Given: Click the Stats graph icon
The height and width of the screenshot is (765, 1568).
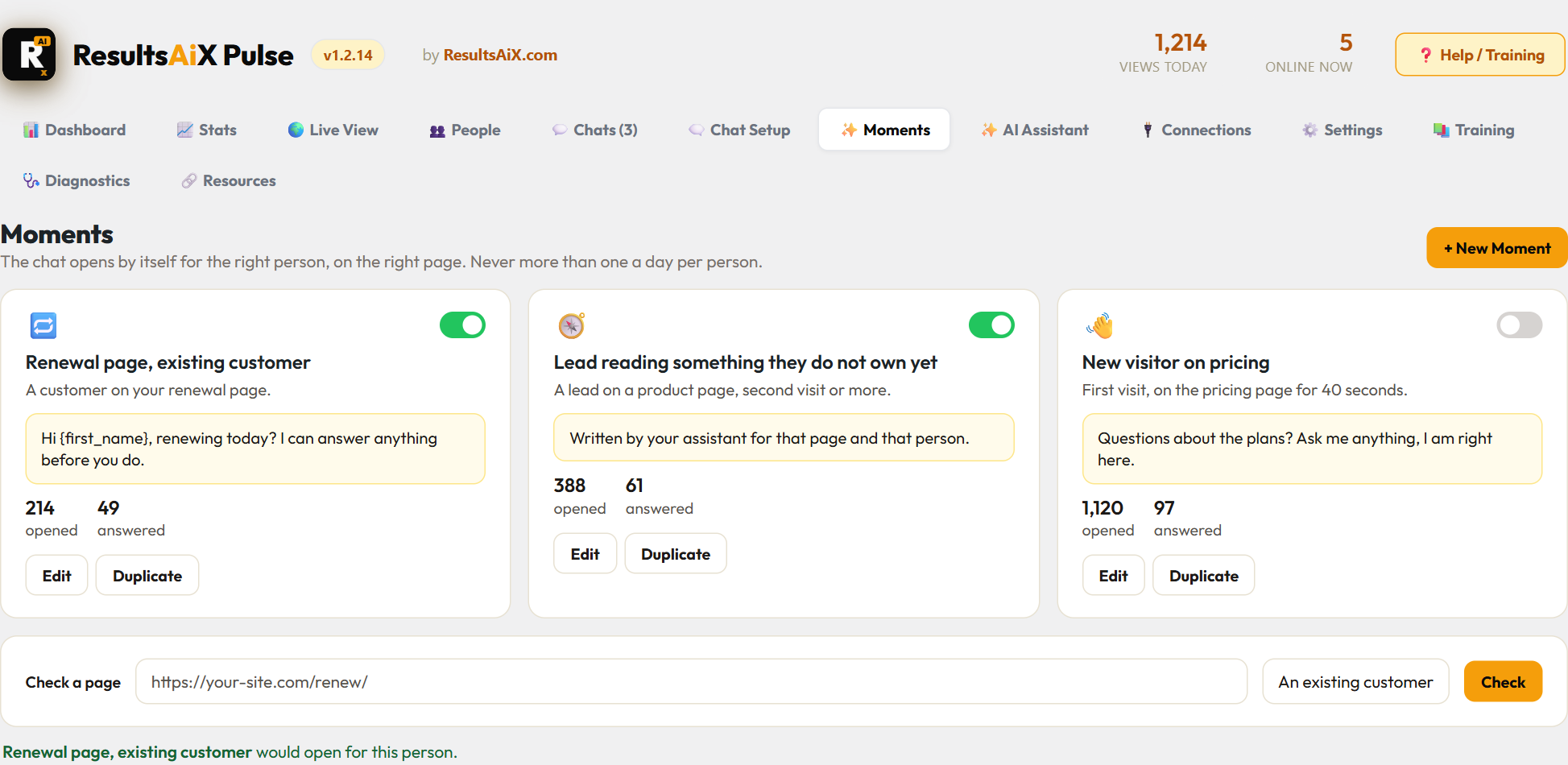Looking at the screenshot, I should [x=184, y=130].
